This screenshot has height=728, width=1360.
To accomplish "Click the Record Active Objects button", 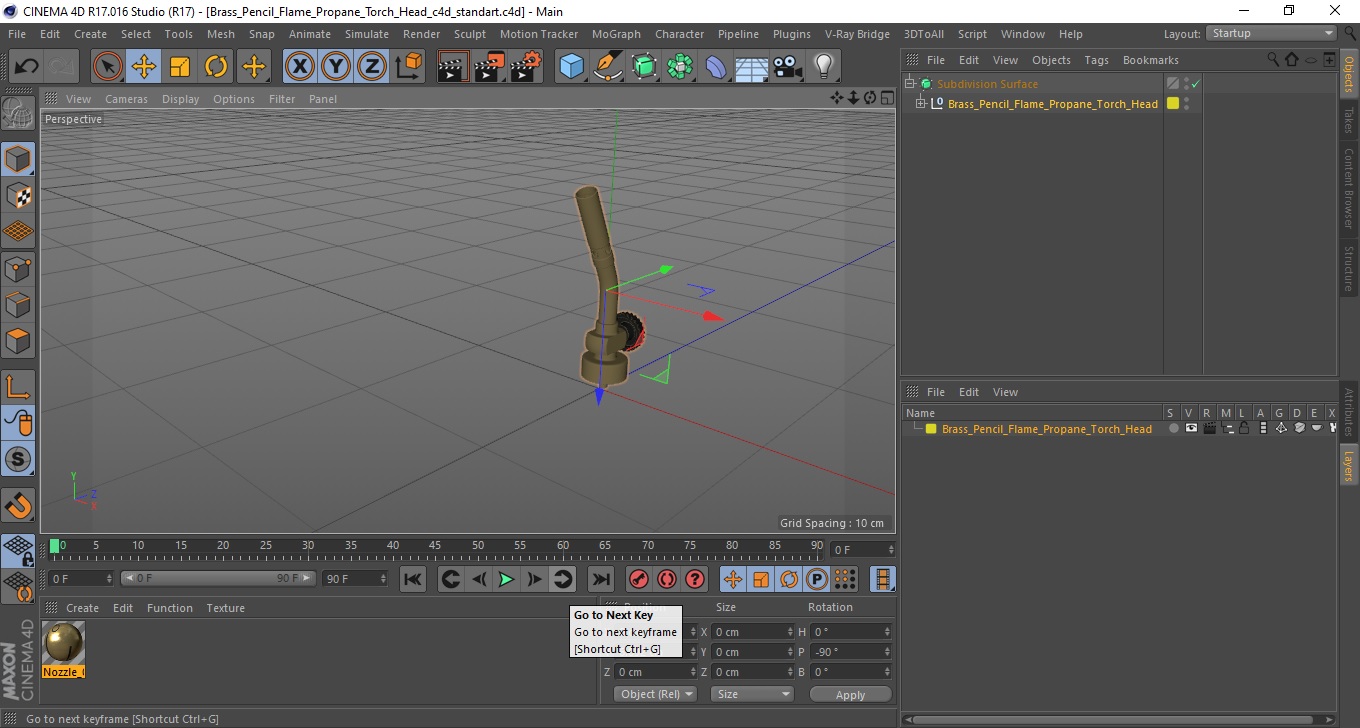I will coord(639,579).
